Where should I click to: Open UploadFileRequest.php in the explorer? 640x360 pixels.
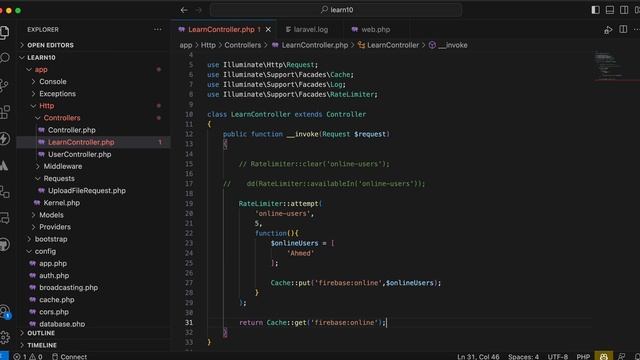click(87, 191)
